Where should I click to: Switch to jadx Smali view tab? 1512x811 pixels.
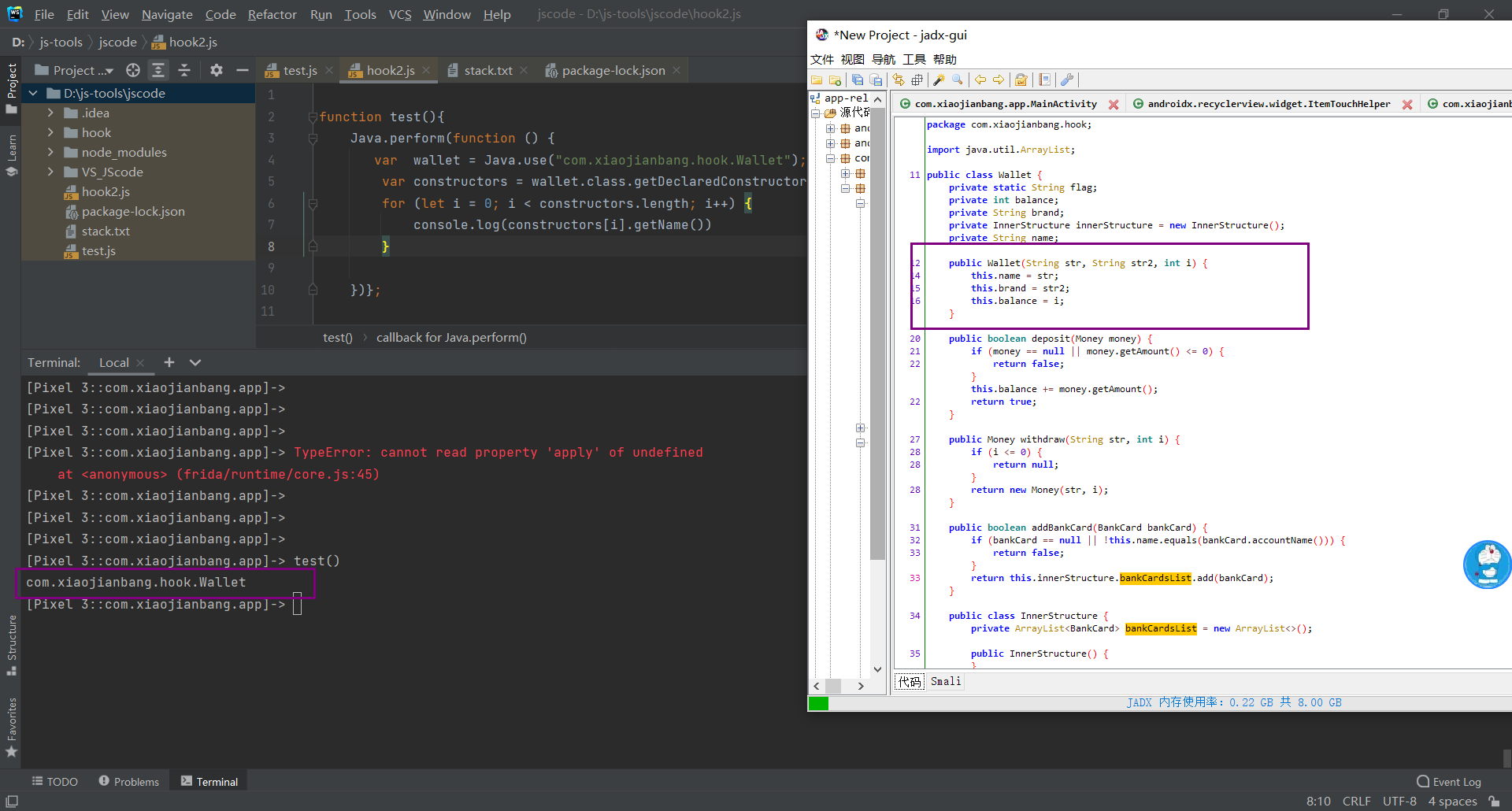pyautogui.click(x=945, y=681)
